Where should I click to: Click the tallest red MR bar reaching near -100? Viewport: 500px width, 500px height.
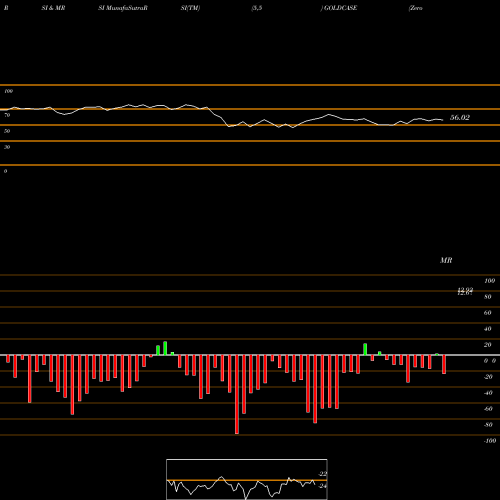coord(237,394)
